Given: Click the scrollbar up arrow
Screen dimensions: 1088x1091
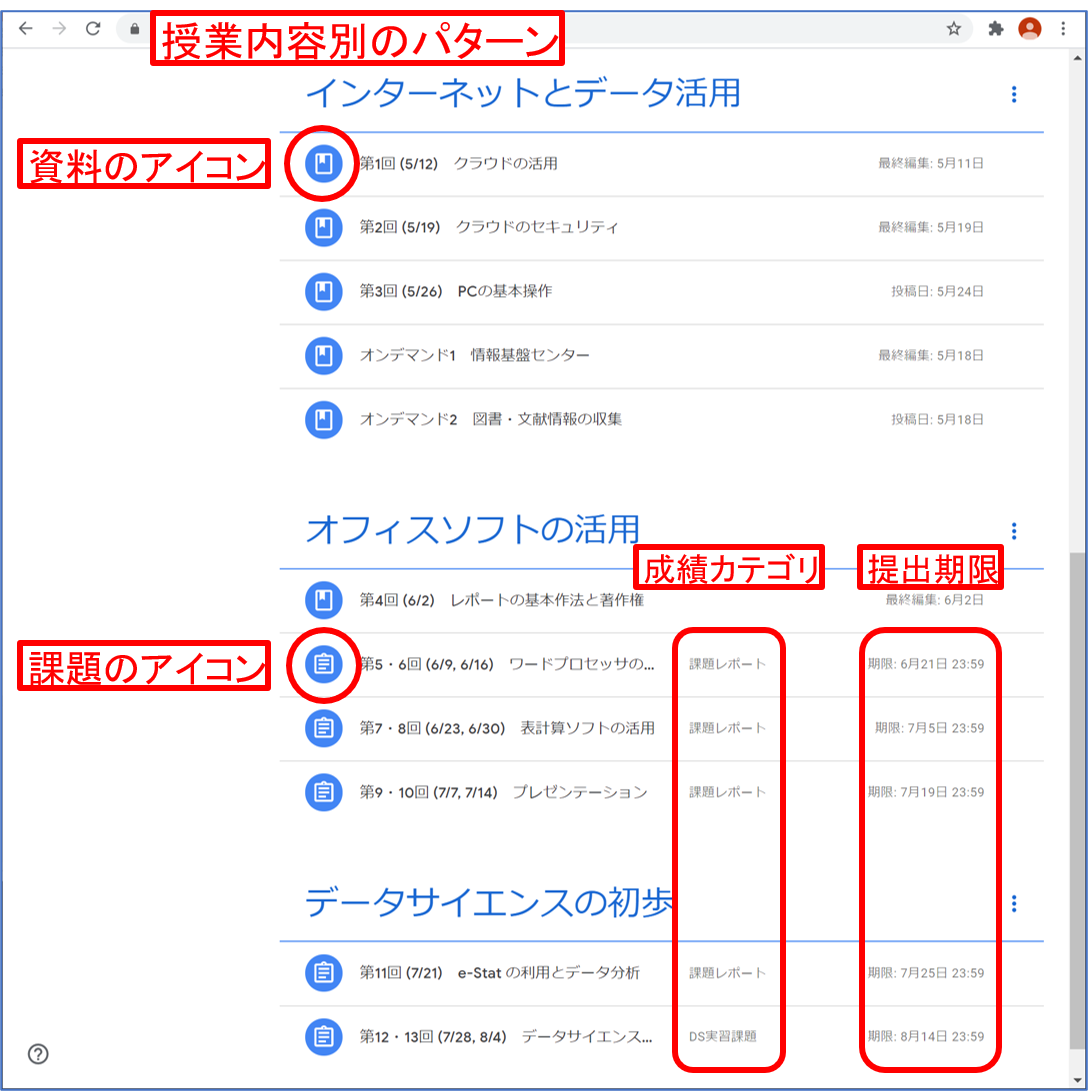Looking at the screenshot, I should tap(1078, 58).
